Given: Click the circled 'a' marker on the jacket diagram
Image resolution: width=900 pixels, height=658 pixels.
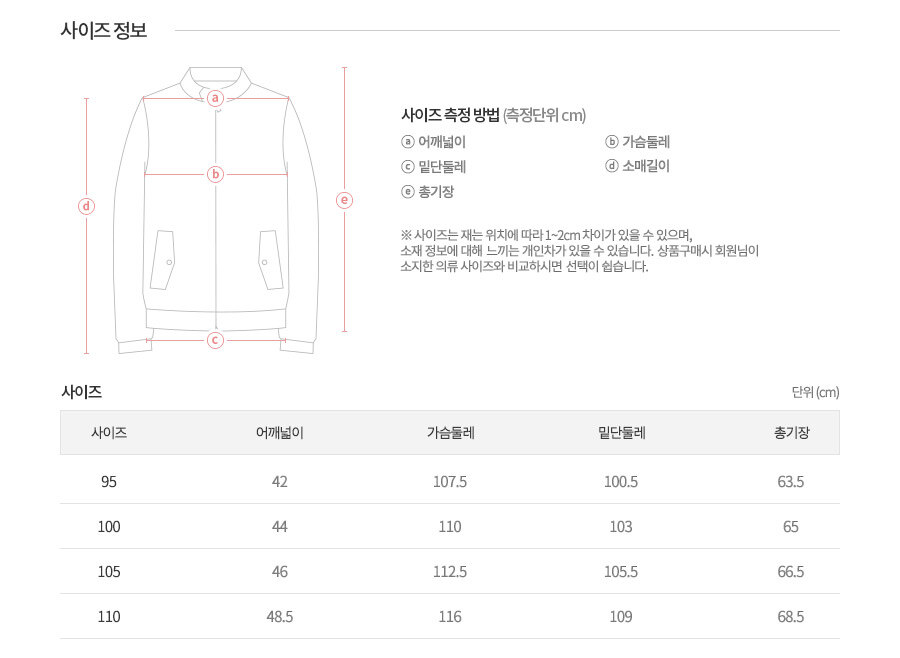Looking at the screenshot, I should tap(215, 97).
